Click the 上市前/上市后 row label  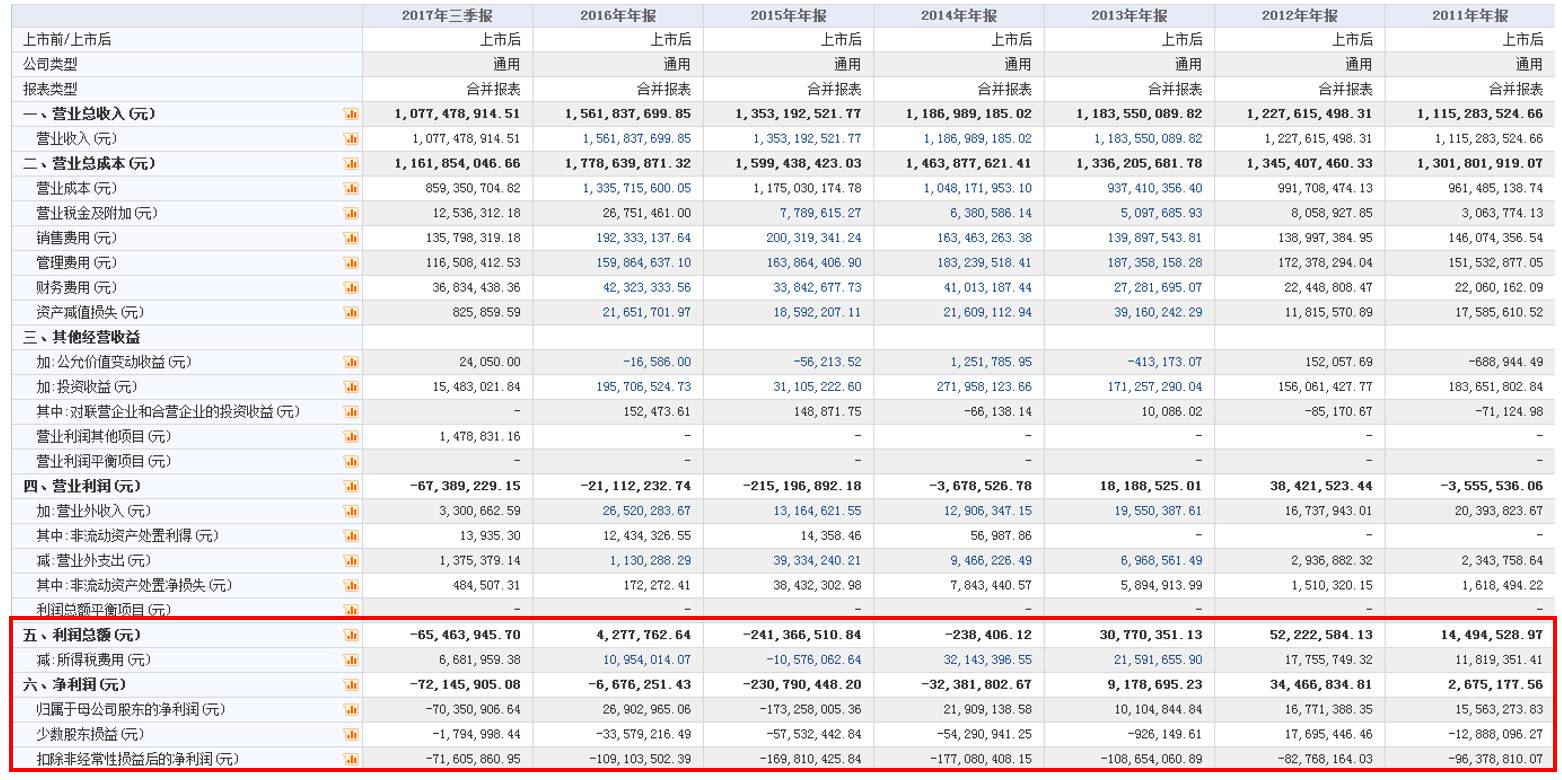pyautogui.click(x=67, y=40)
